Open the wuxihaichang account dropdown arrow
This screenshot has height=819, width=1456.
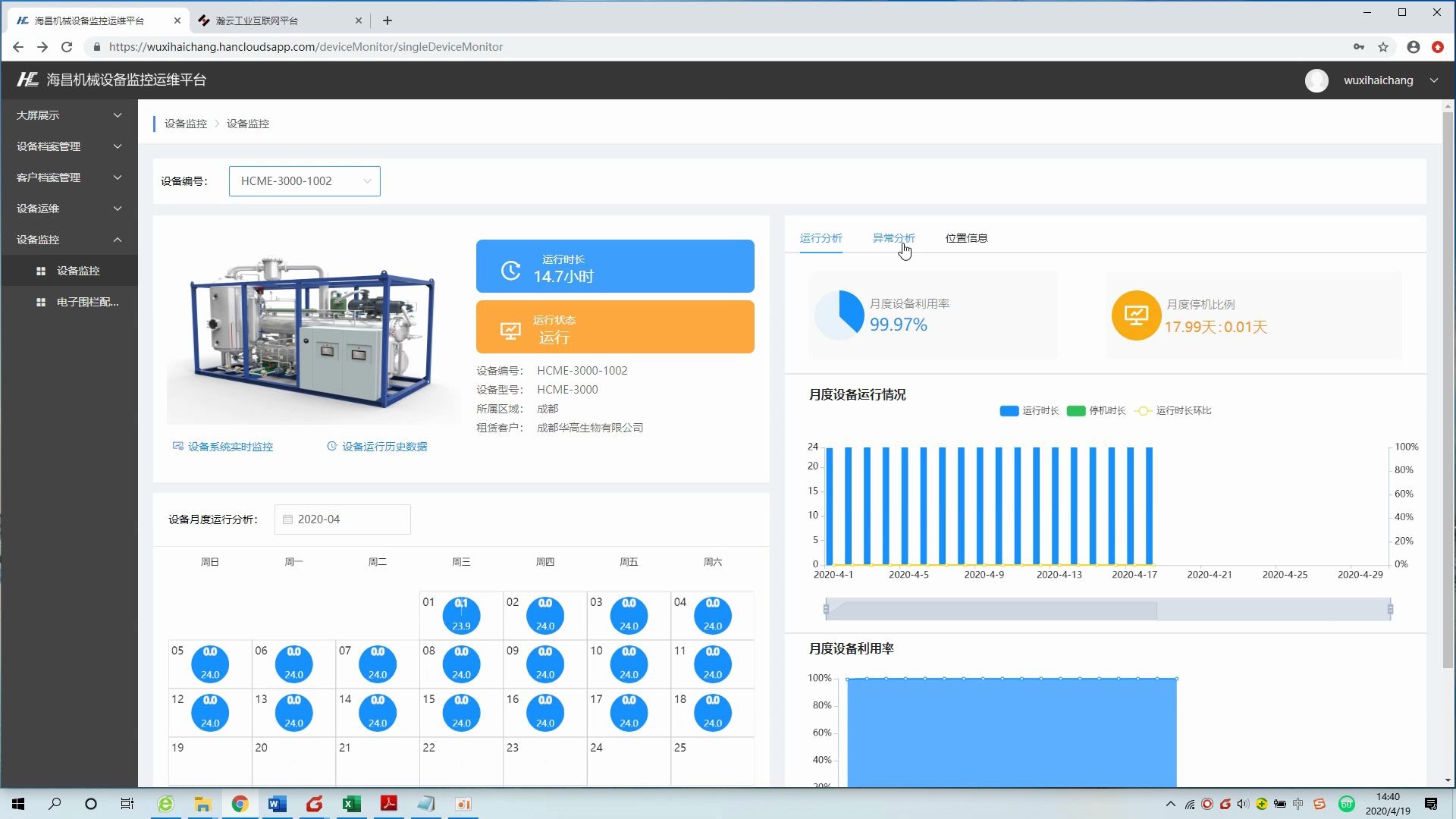coord(1433,80)
